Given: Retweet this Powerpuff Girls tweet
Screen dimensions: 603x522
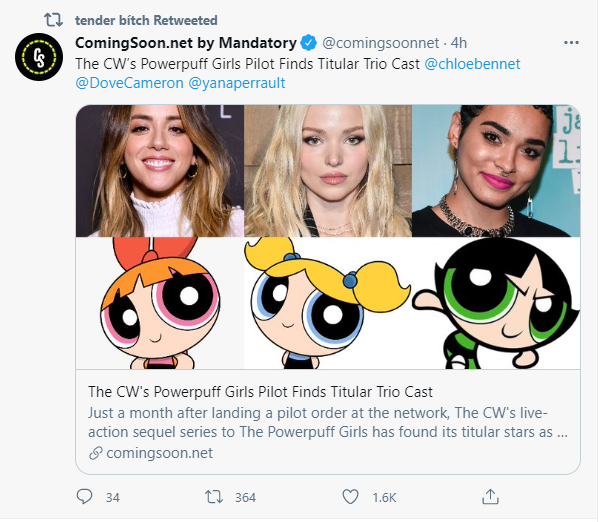Looking at the screenshot, I should (x=213, y=496).
